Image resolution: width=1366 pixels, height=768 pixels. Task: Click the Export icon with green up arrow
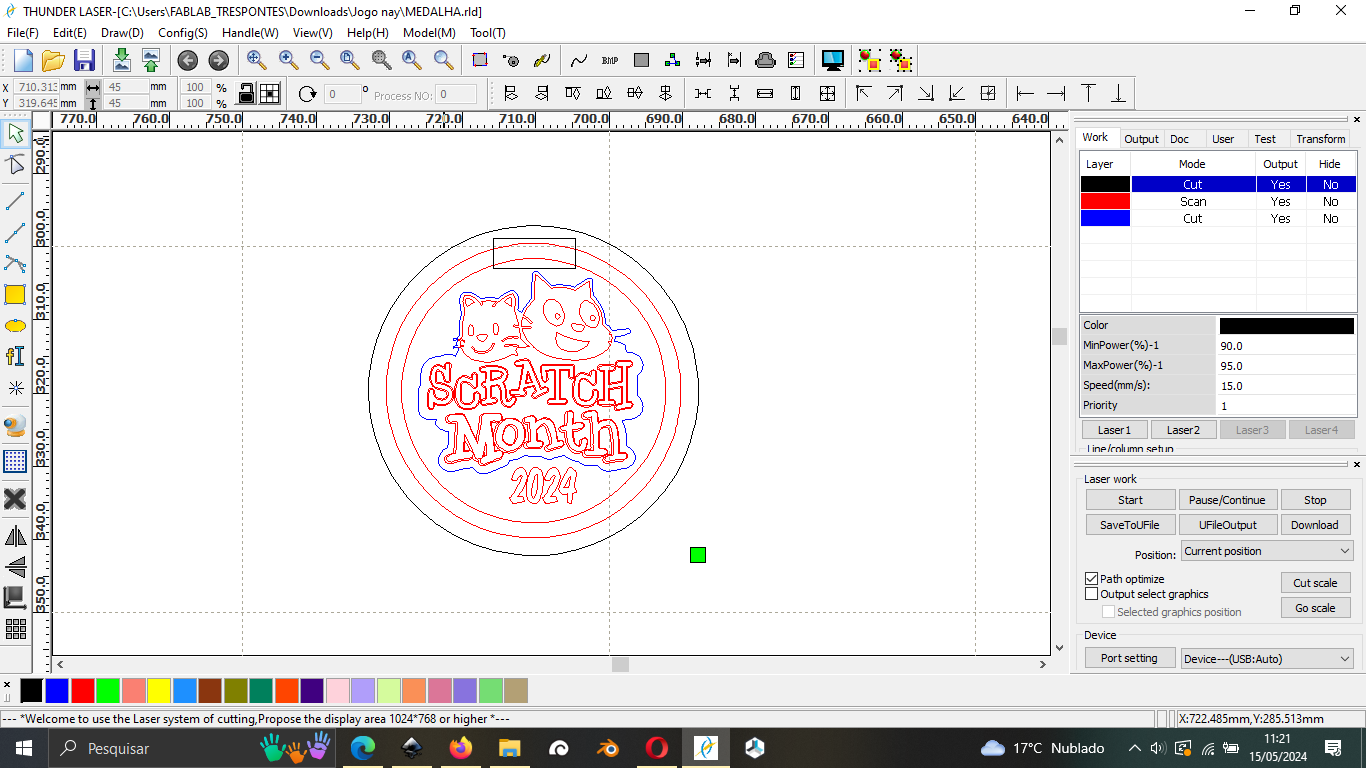pyautogui.click(x=150, y=60)
